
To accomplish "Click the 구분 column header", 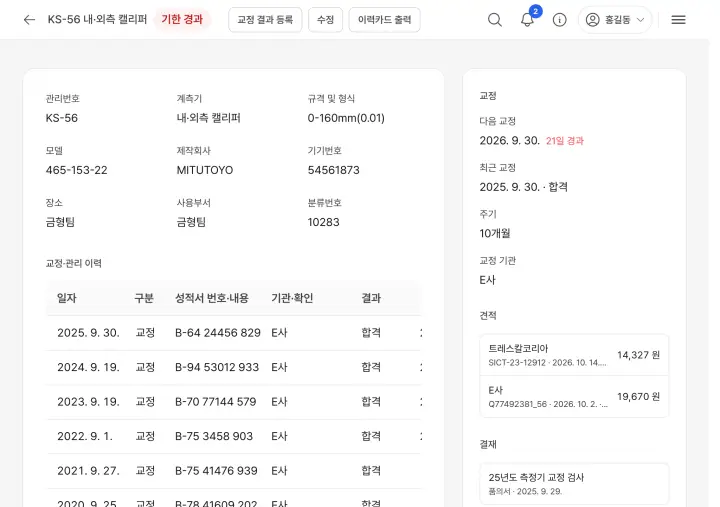I will pyautogui.click(x=144, y=298).
